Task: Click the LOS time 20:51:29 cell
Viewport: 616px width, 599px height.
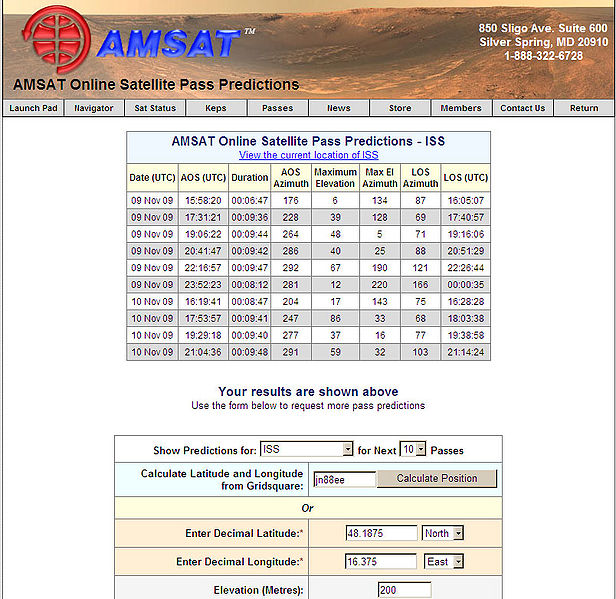Action: (x=466, y=251)
